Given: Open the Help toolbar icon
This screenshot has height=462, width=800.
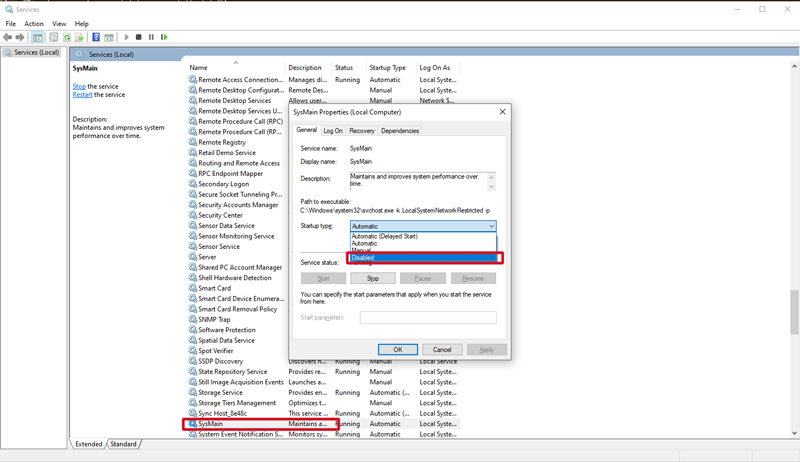Looking at the screenshot, I should coord(96,37).
